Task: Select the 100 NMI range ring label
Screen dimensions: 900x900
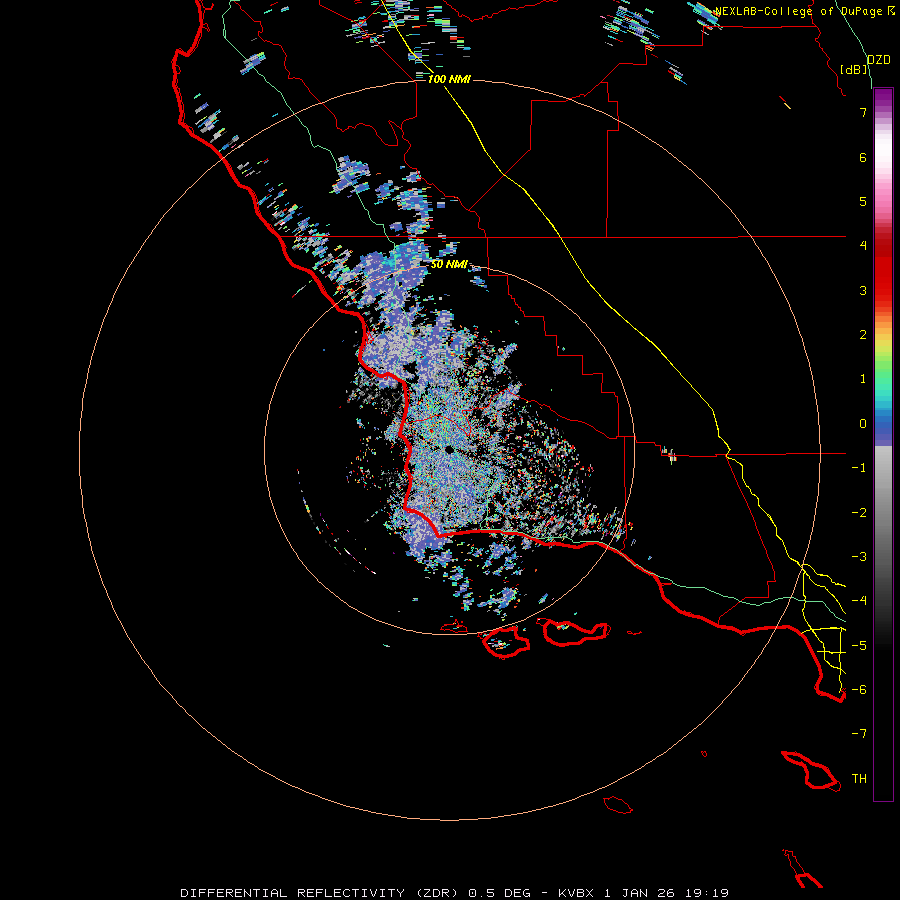Action: 449,79
